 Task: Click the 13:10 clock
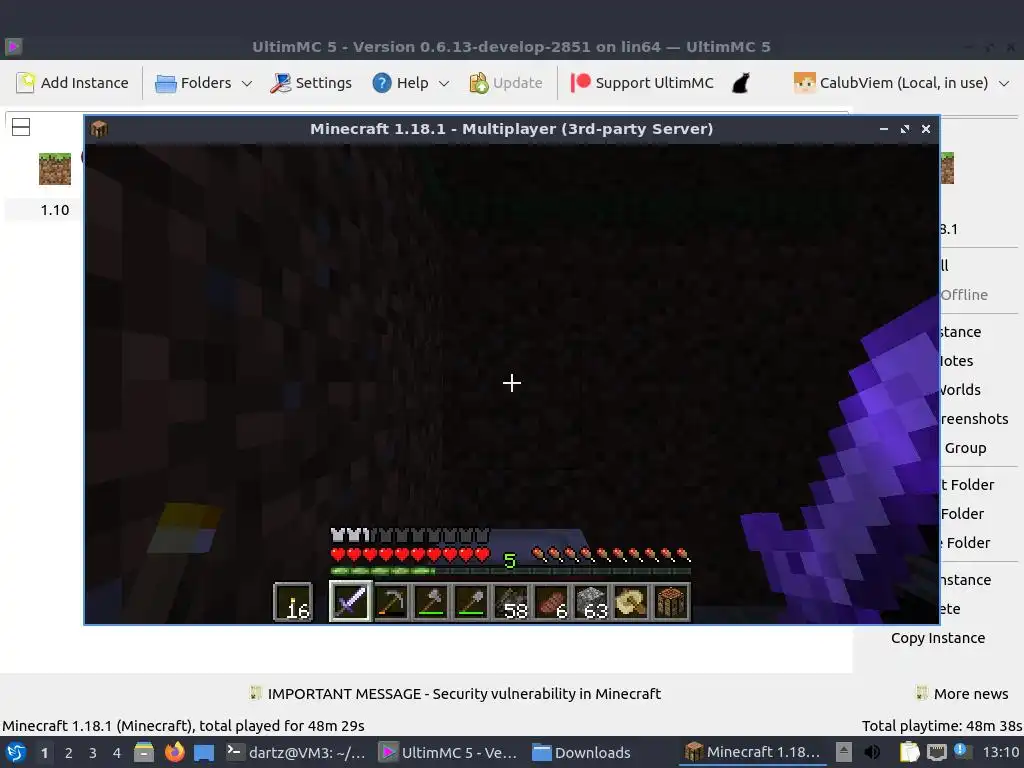tap(1001, 752)
